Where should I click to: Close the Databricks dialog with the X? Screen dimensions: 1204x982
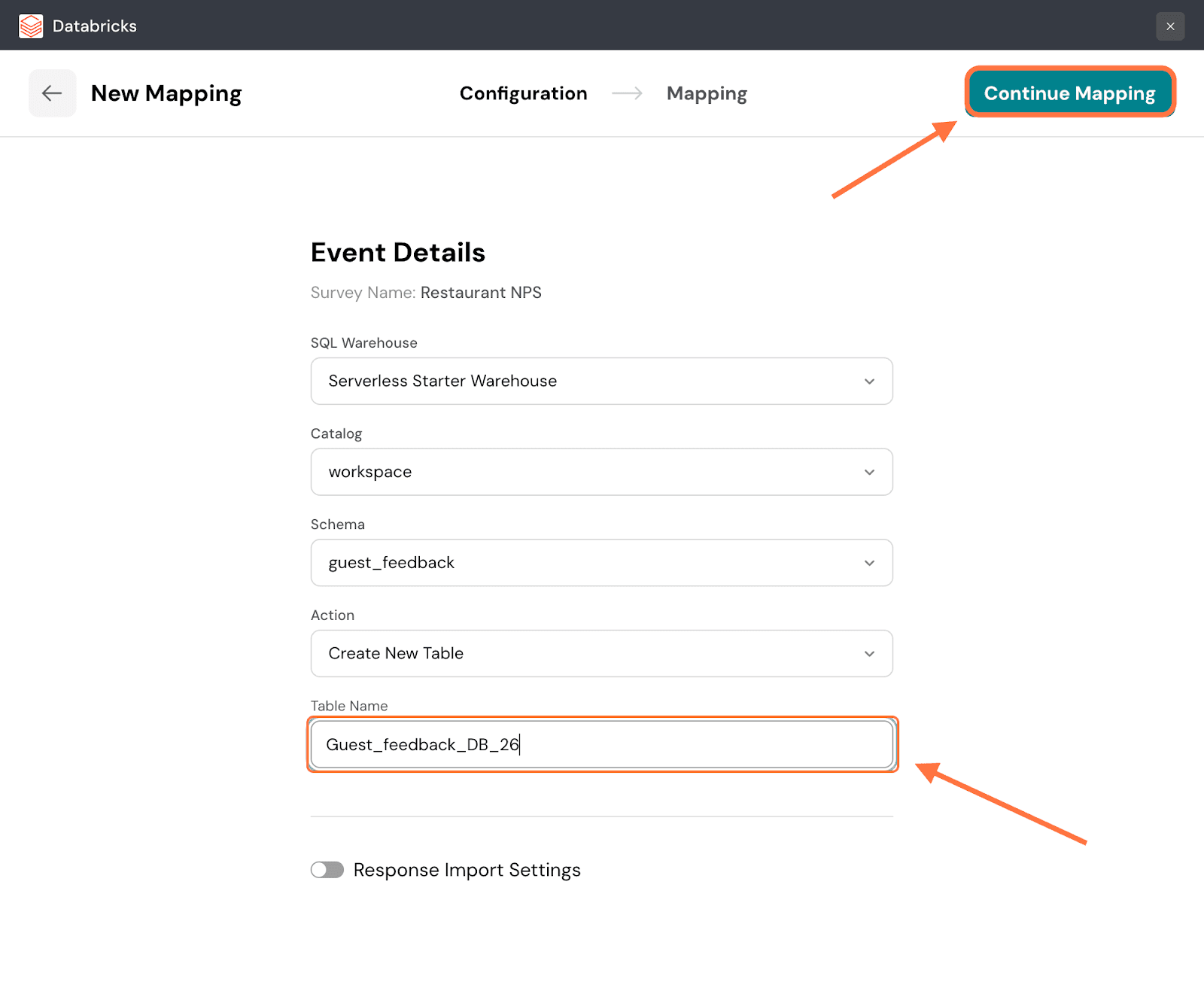tap(1170, 26)
